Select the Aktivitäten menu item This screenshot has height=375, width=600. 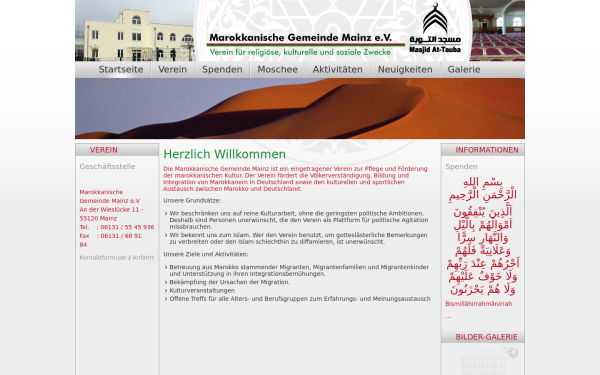tap(338, 69)
